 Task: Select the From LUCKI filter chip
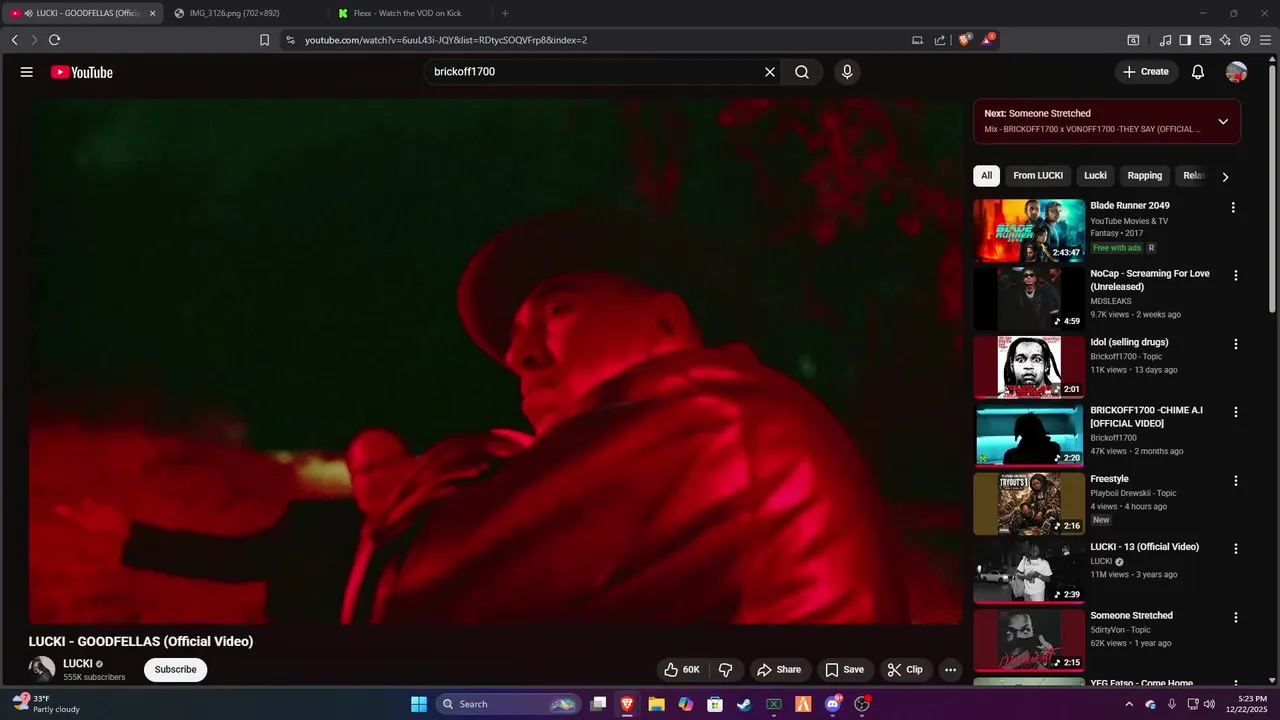tap(1038, 176)
